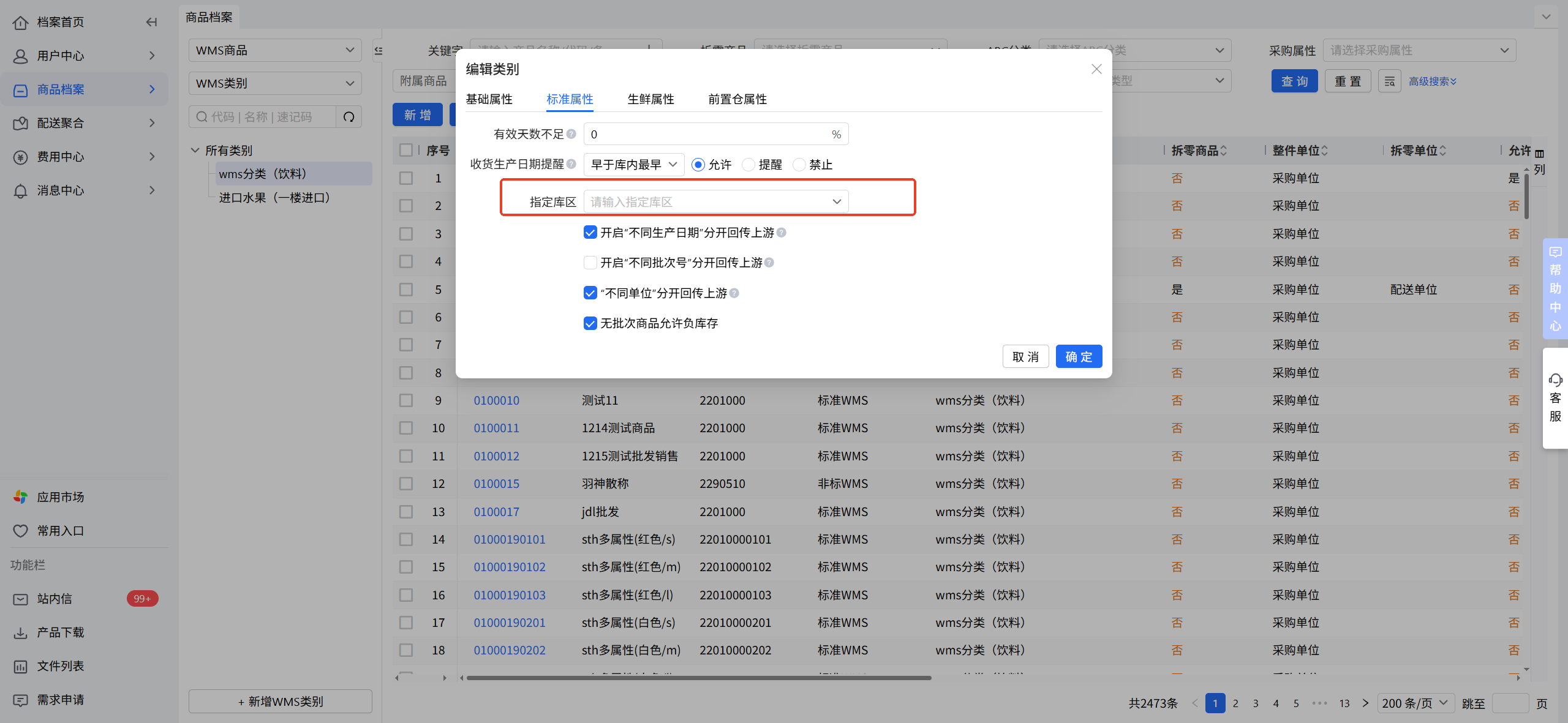1568x723 pixels.
Task: Open the 指定库区 dropdown
Action: (x=715, y=202)
